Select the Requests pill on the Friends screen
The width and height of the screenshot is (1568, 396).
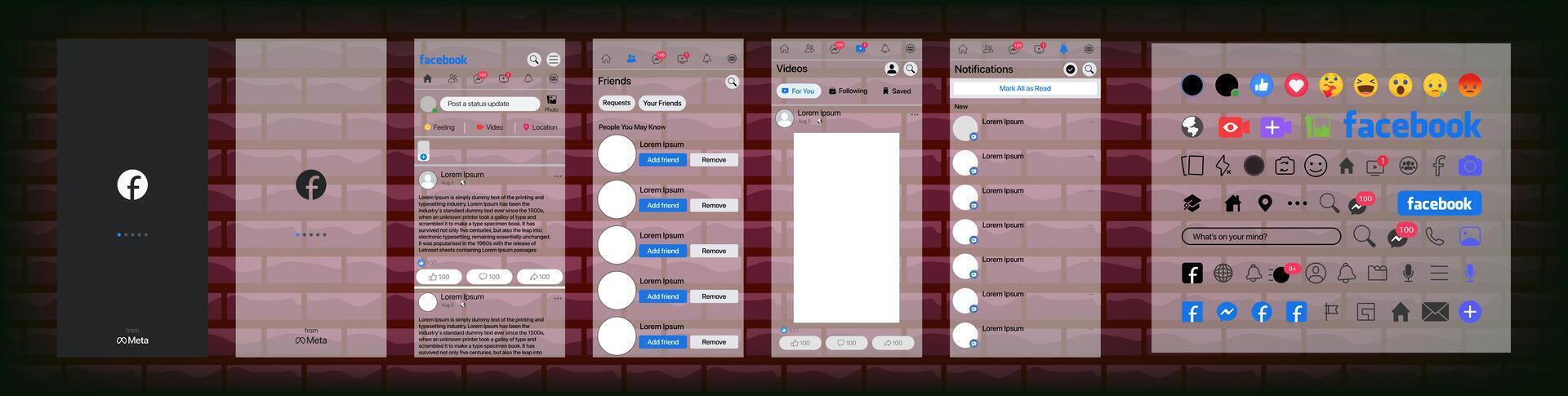(x=617, y=103)
